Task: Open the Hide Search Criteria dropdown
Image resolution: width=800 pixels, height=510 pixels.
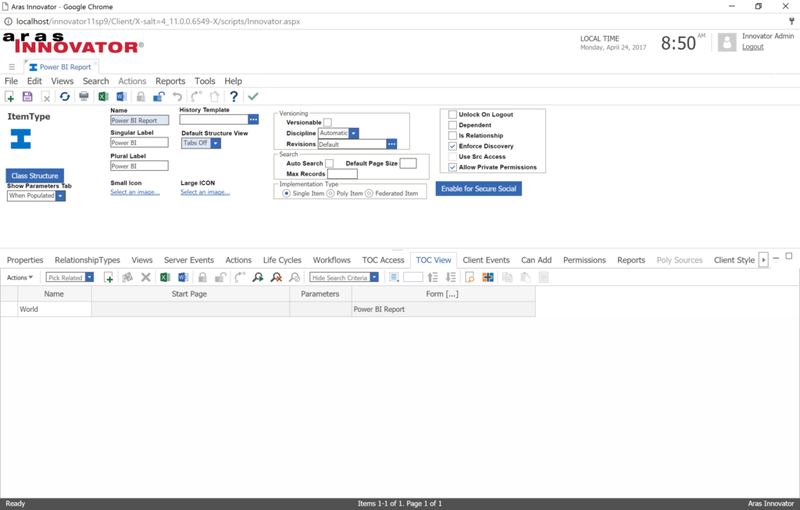Action: (374, 277)
